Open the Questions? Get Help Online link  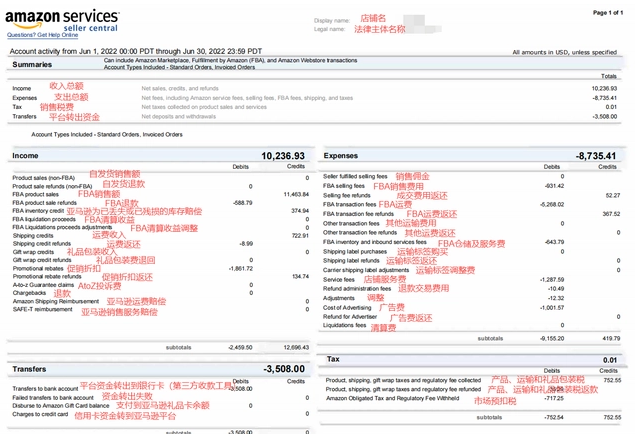[42, 35]
